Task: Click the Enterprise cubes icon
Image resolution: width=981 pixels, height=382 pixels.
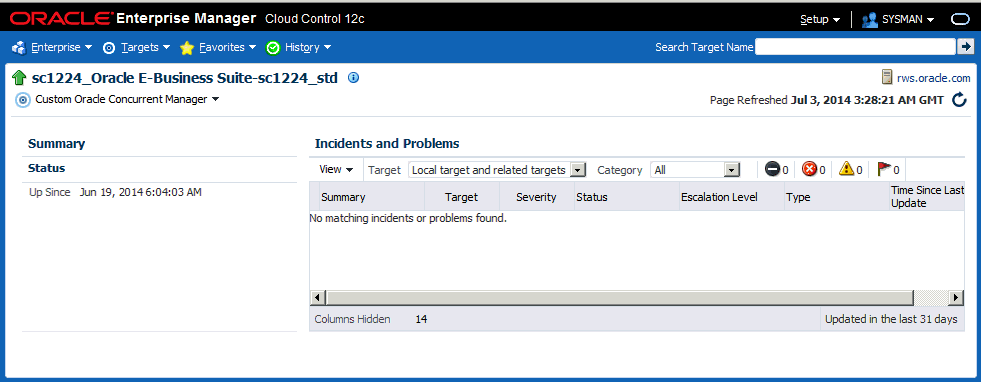Action: click(x=19, y=48)
